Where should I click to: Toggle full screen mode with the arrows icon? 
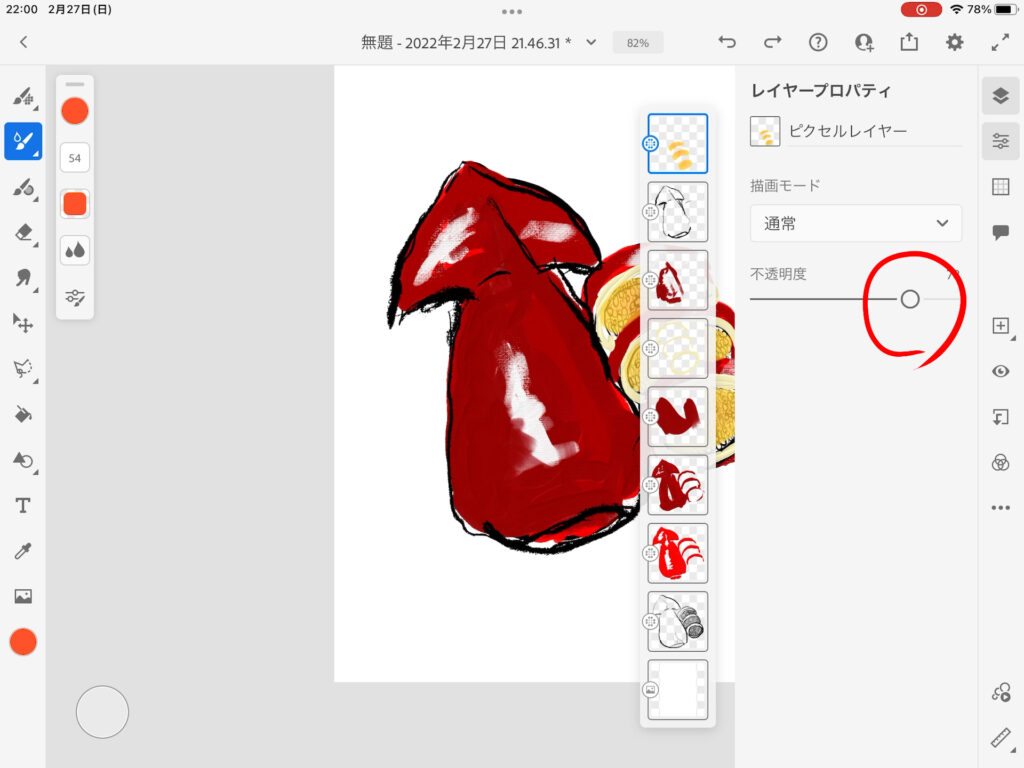(x=1000, y=42)
